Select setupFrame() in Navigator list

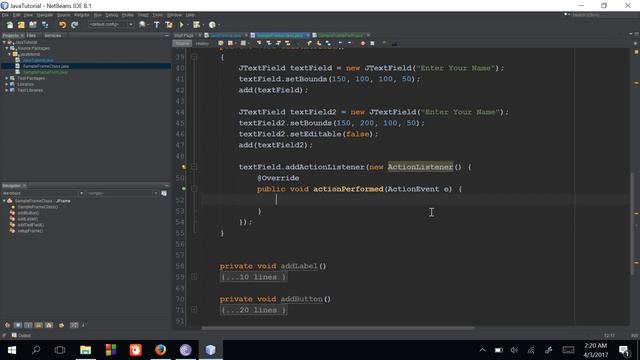click(30, 231)
